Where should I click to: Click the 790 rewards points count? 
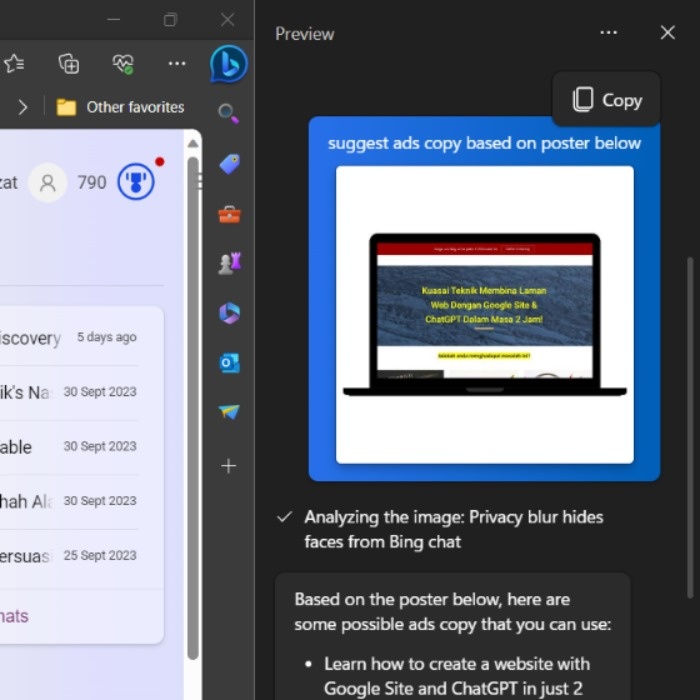point(92,182)
